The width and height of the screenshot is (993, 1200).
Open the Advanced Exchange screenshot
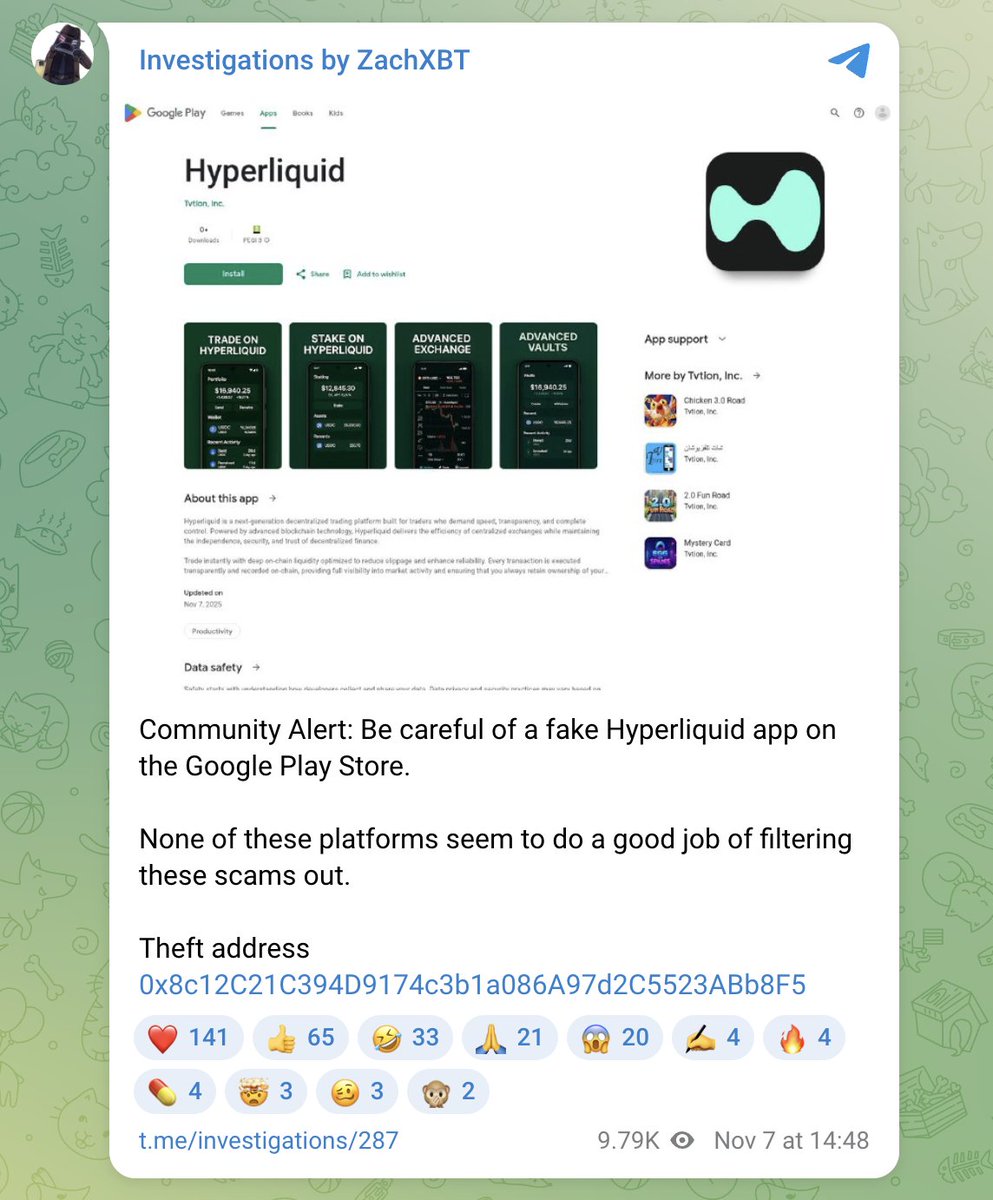coord(443,395)
